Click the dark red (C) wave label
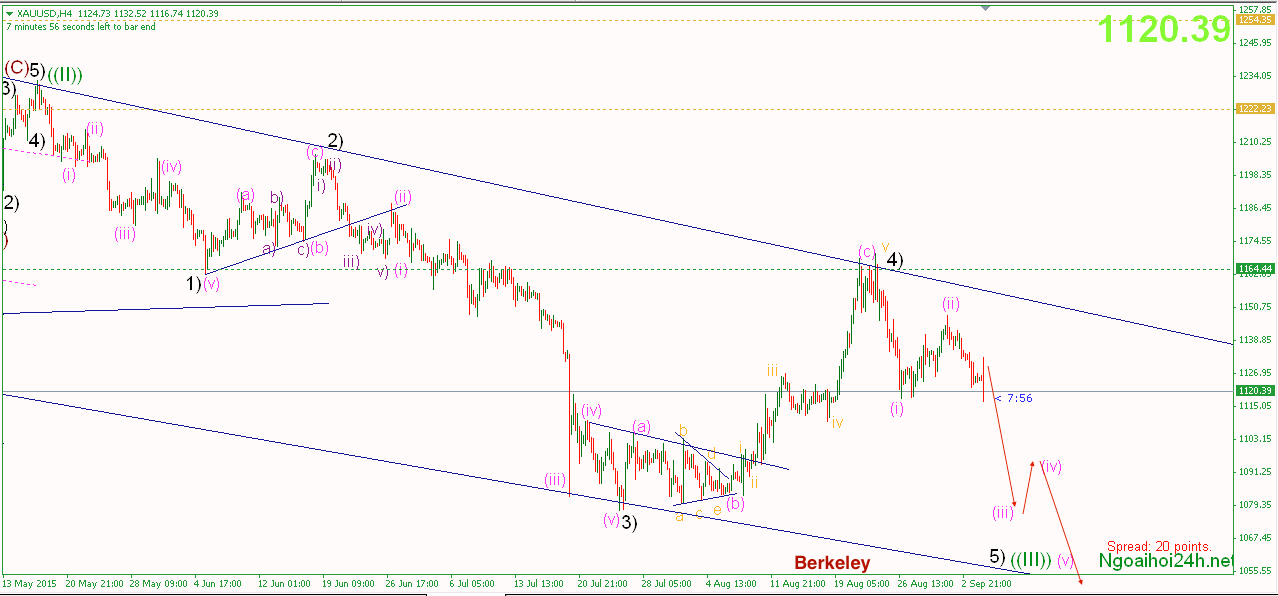Screen dimensions: 1278x596 [x=15, y=68]
